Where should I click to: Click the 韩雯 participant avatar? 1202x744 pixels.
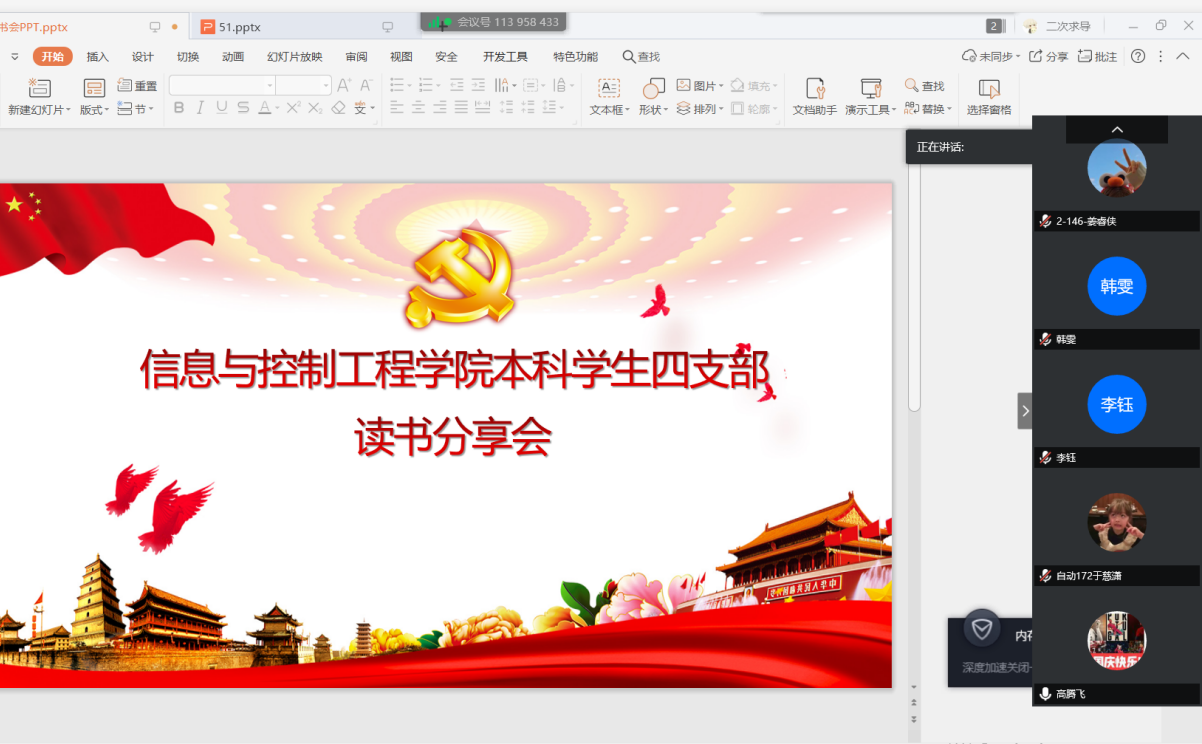point(1116,287)
